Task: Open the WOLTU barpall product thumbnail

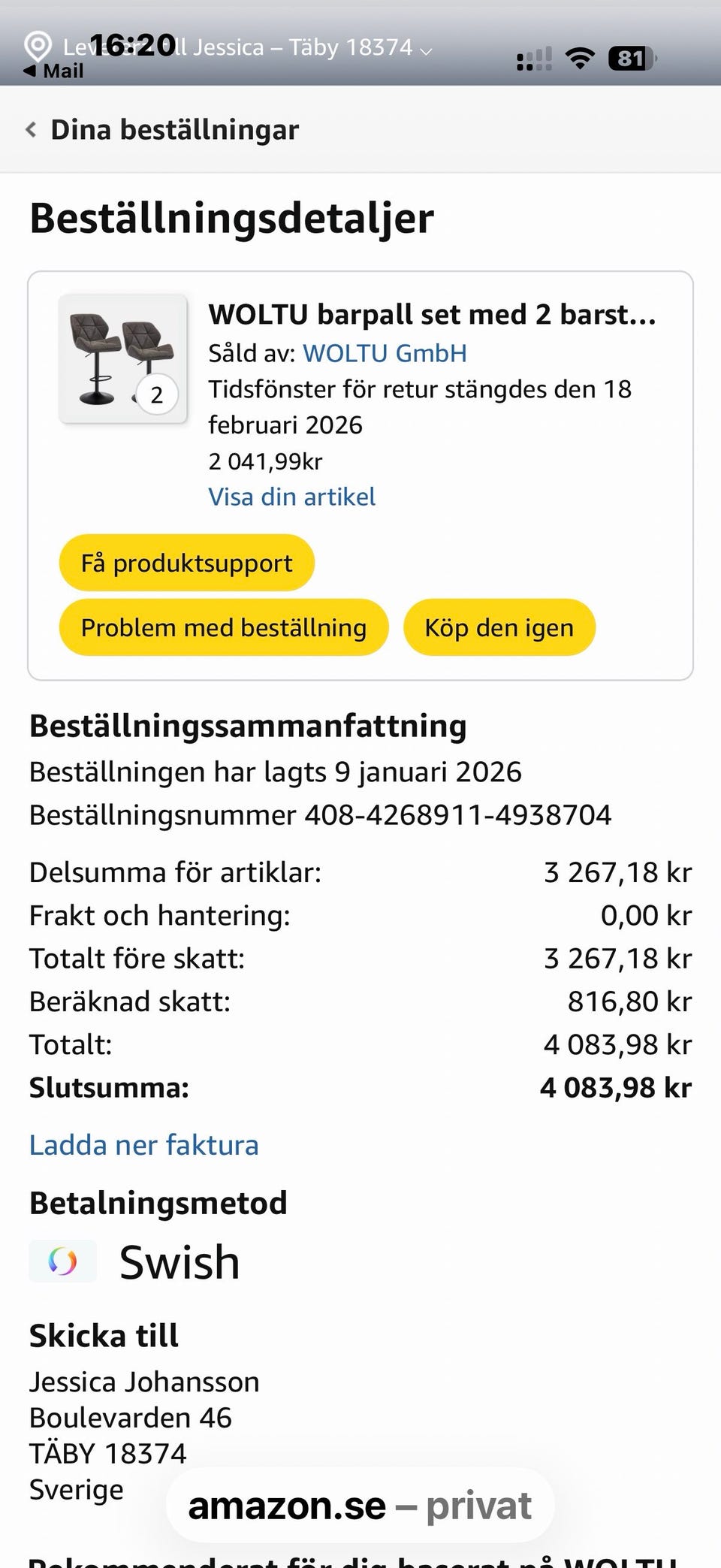Action: [123, 359]
